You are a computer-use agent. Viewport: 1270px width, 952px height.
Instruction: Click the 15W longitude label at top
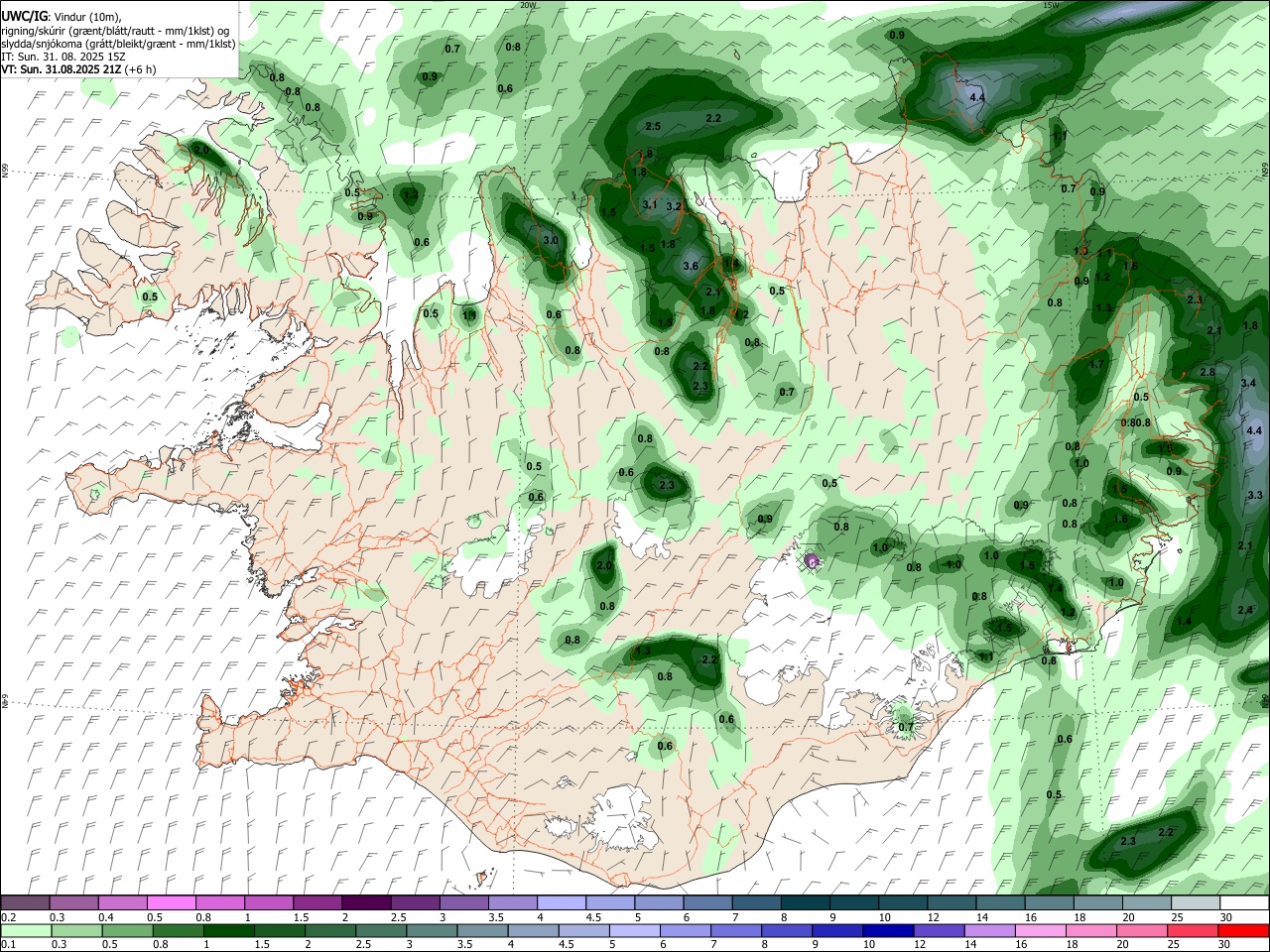(1051, 5)
